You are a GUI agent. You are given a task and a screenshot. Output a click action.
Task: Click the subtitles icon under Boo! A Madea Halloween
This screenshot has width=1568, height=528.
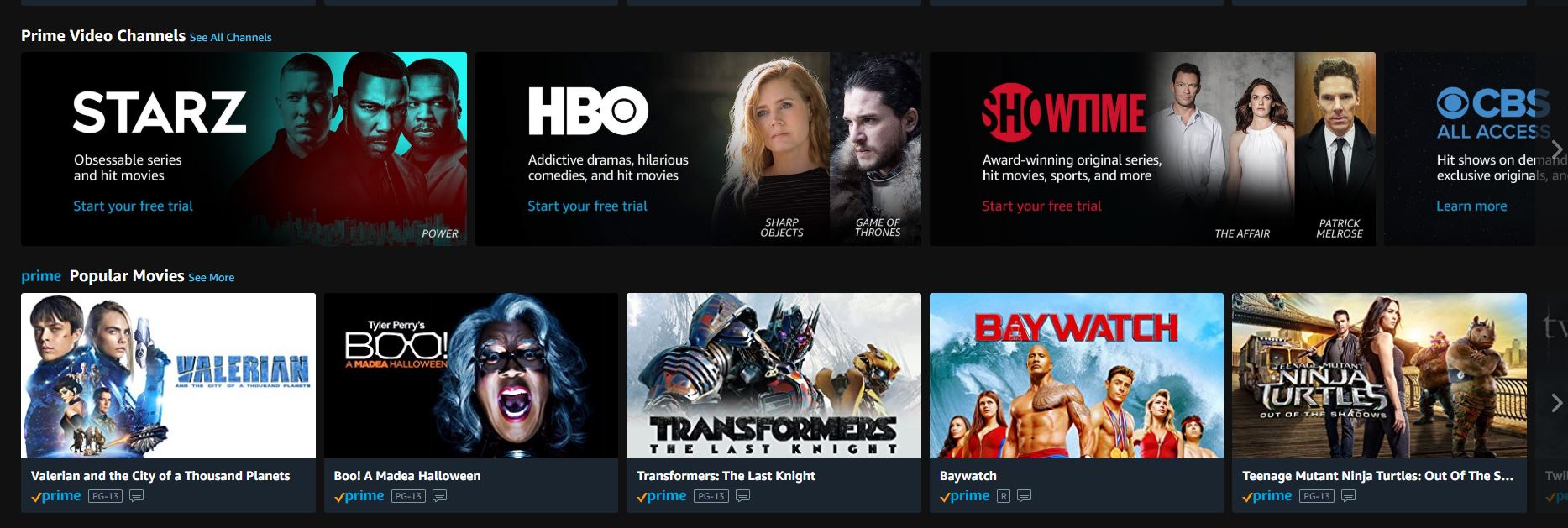coord(439,496)
